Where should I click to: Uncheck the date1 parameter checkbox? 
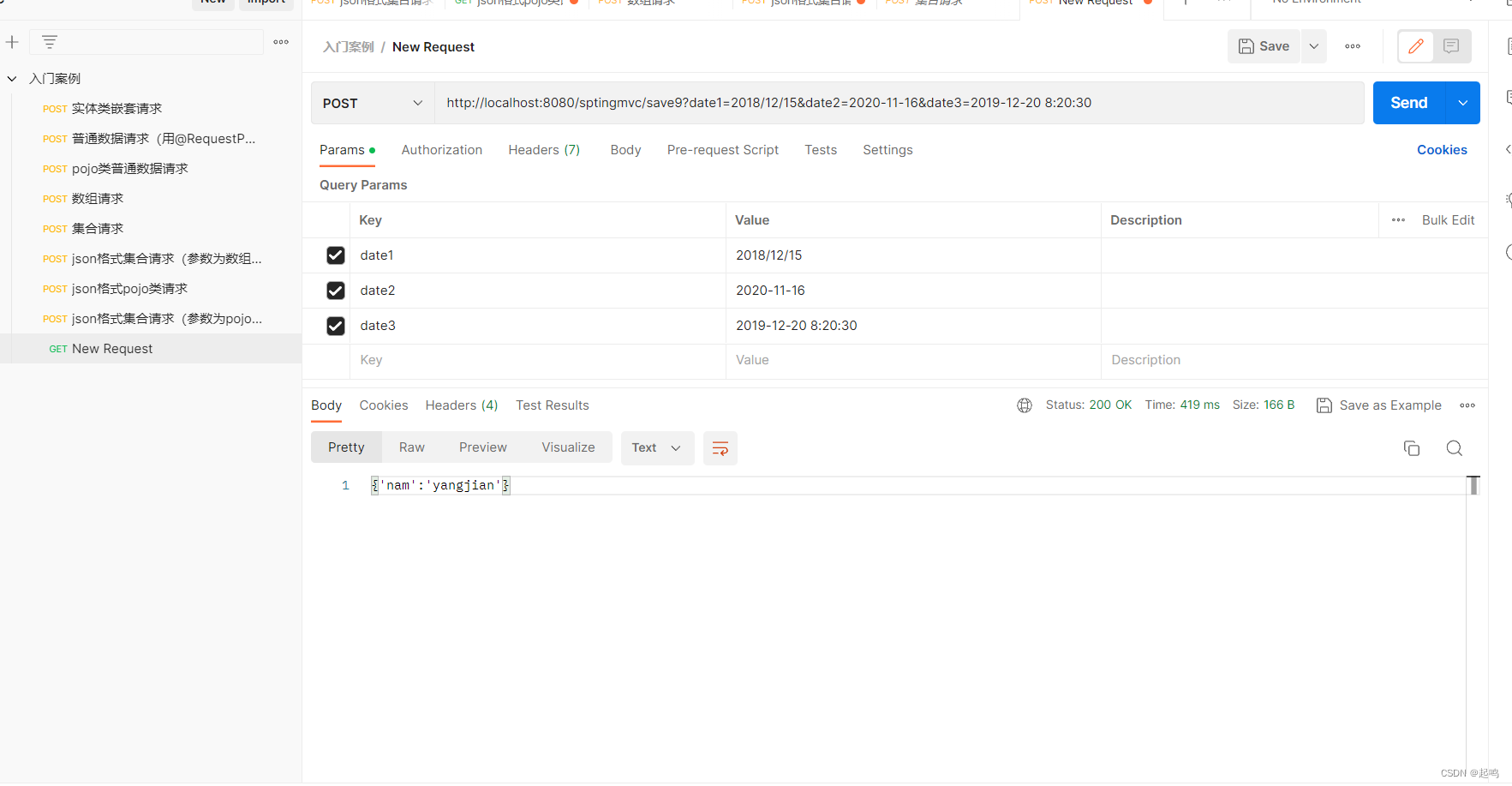pos(336,255)
